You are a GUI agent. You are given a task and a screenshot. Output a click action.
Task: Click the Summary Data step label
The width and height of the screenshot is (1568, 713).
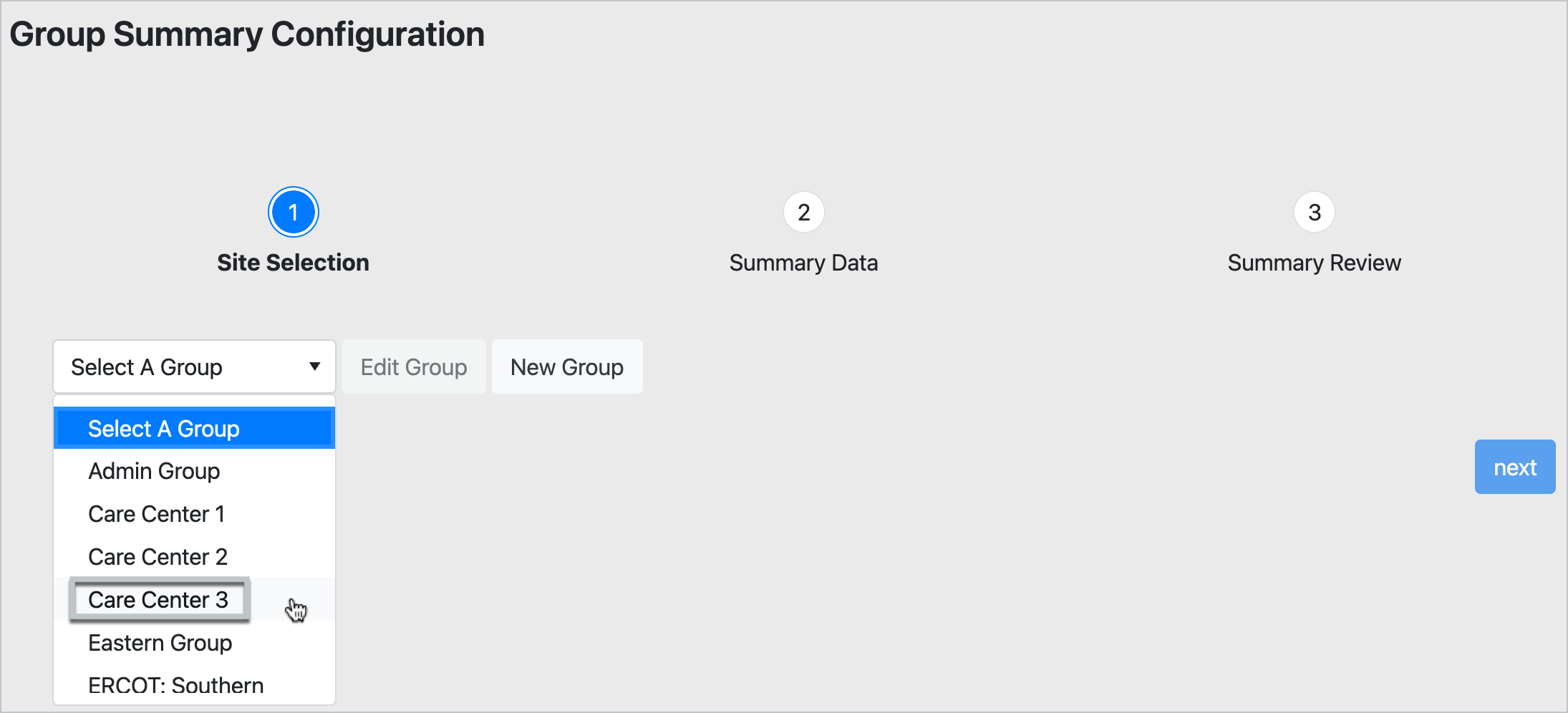803,262
